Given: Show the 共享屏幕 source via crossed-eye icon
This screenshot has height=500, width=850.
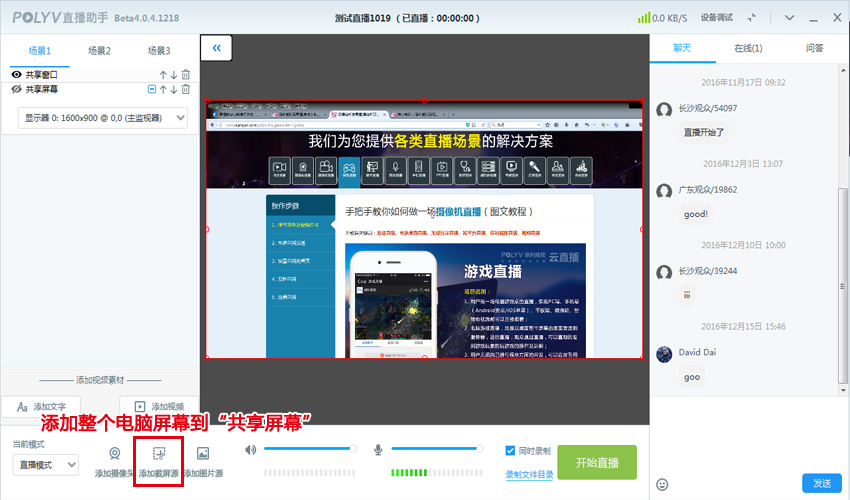Looking at the screenshot, I should click(16, 90).
